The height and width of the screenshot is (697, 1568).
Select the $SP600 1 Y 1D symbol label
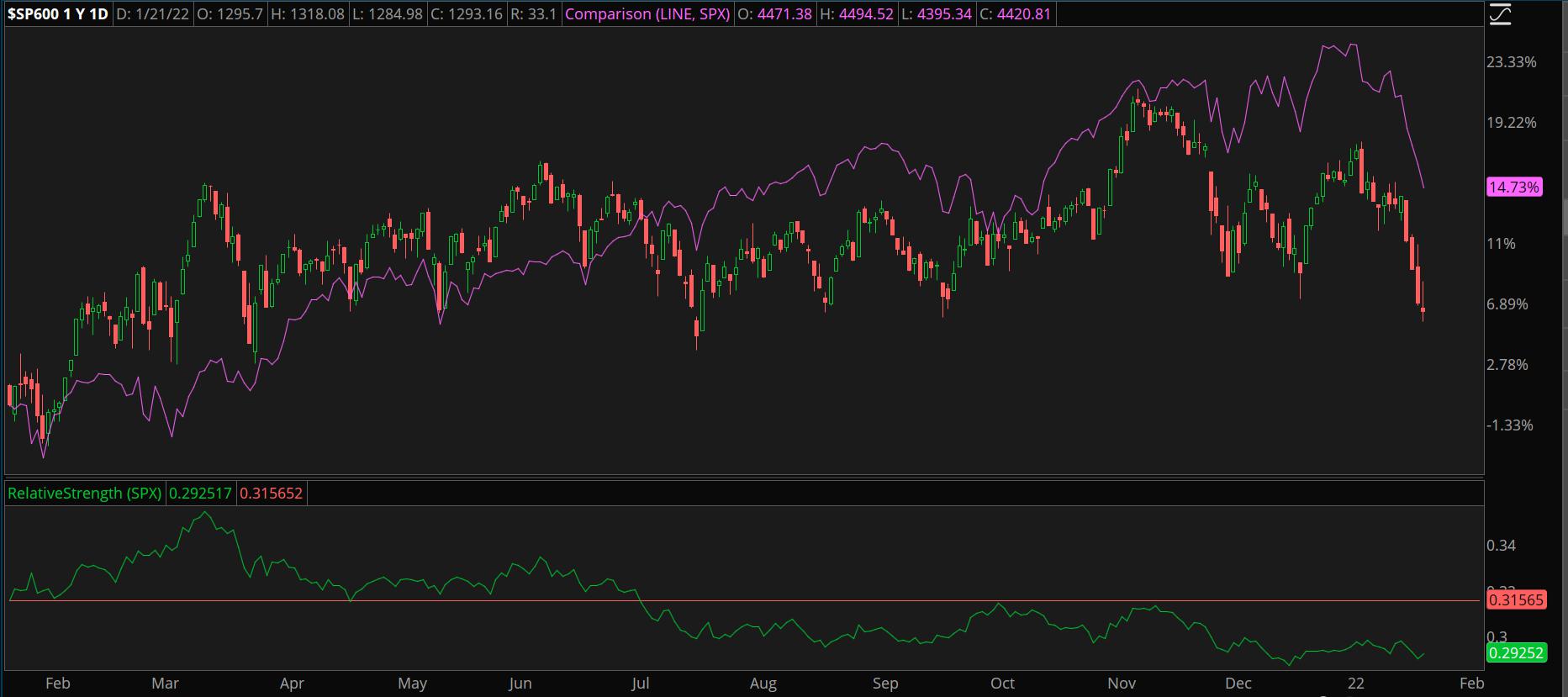59,14
